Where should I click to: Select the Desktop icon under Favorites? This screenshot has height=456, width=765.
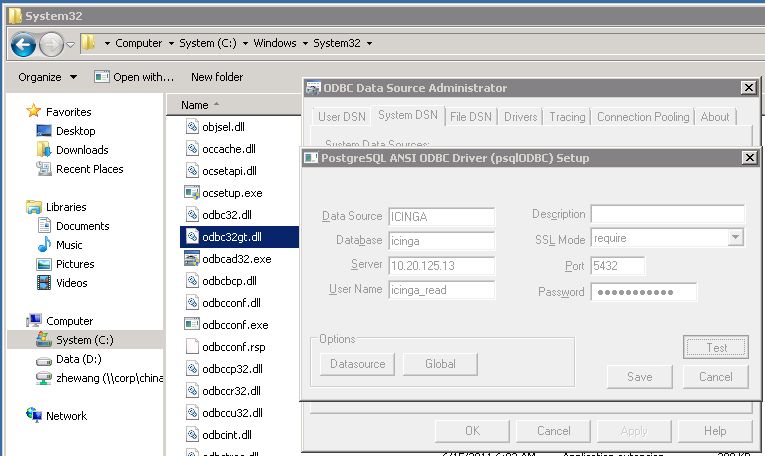44,131
